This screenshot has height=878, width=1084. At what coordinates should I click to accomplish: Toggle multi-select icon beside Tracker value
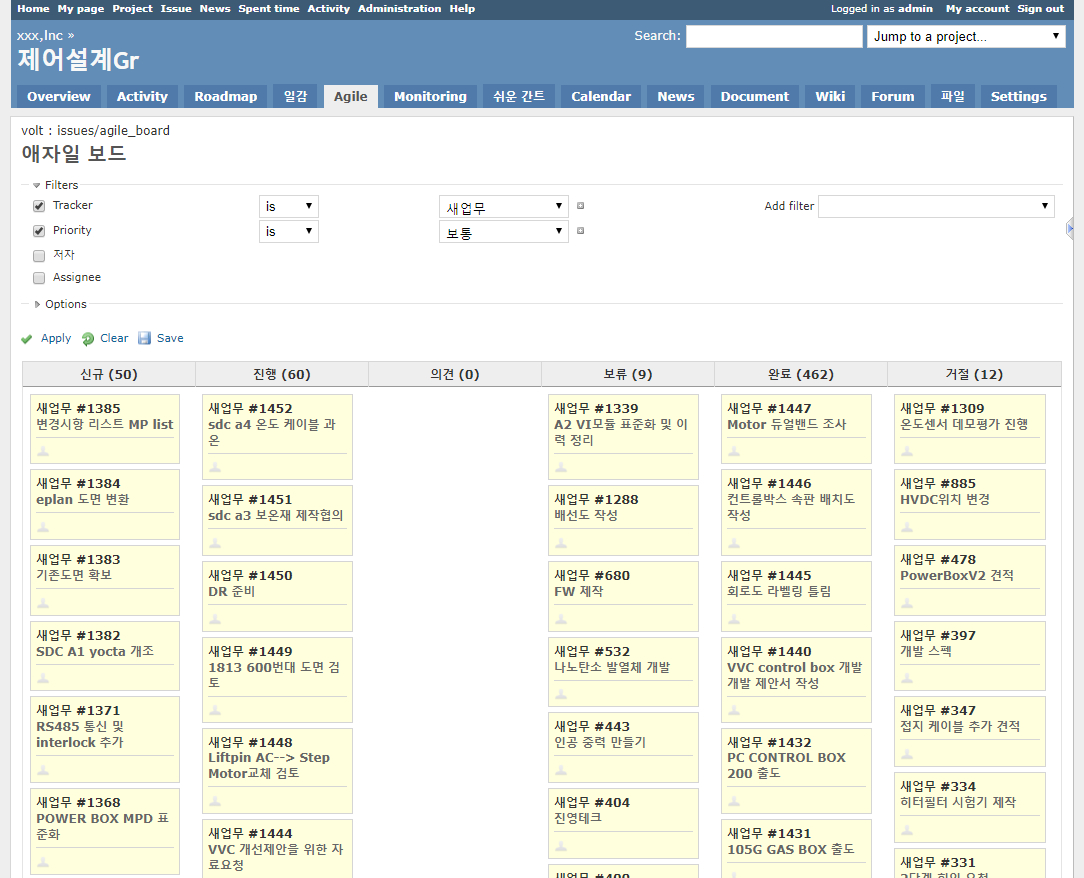coord(580,207)
